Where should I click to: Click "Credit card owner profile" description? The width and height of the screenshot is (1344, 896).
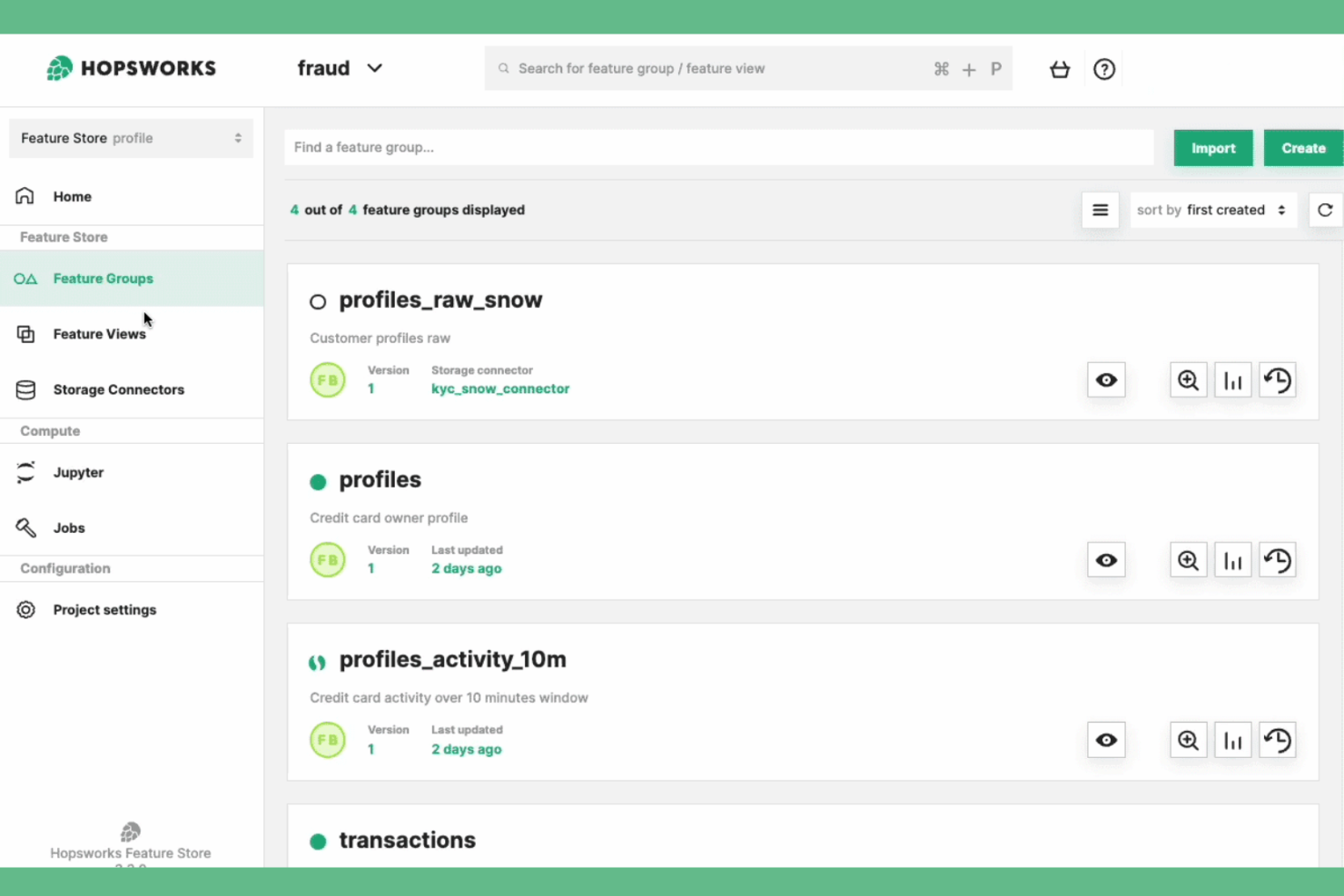[389, 517]
